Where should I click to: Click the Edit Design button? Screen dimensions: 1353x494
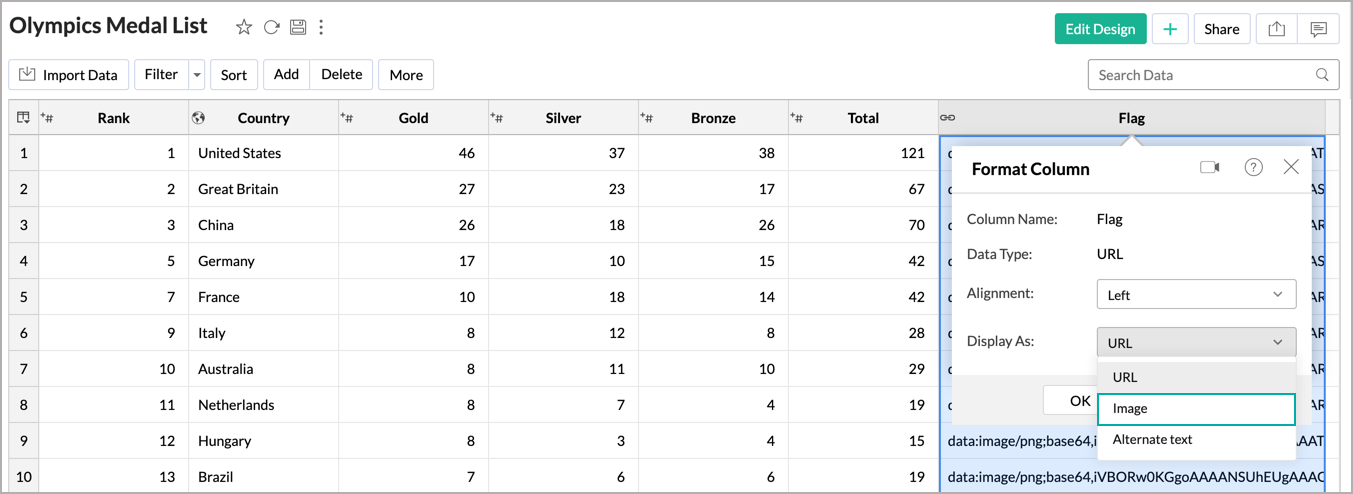point(1100,29)
